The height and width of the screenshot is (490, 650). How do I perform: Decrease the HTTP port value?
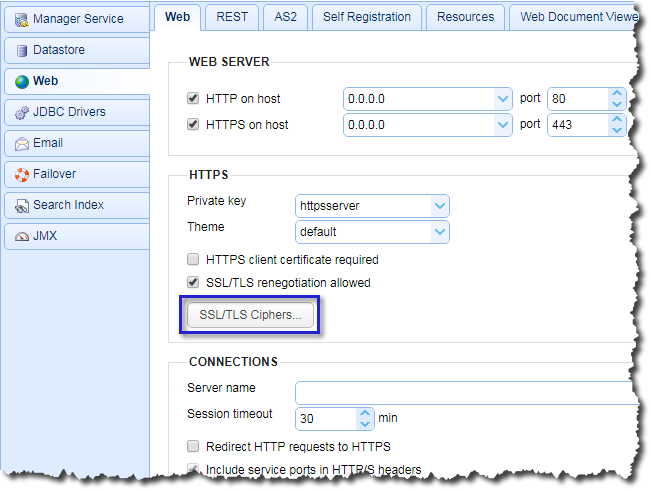617,104
